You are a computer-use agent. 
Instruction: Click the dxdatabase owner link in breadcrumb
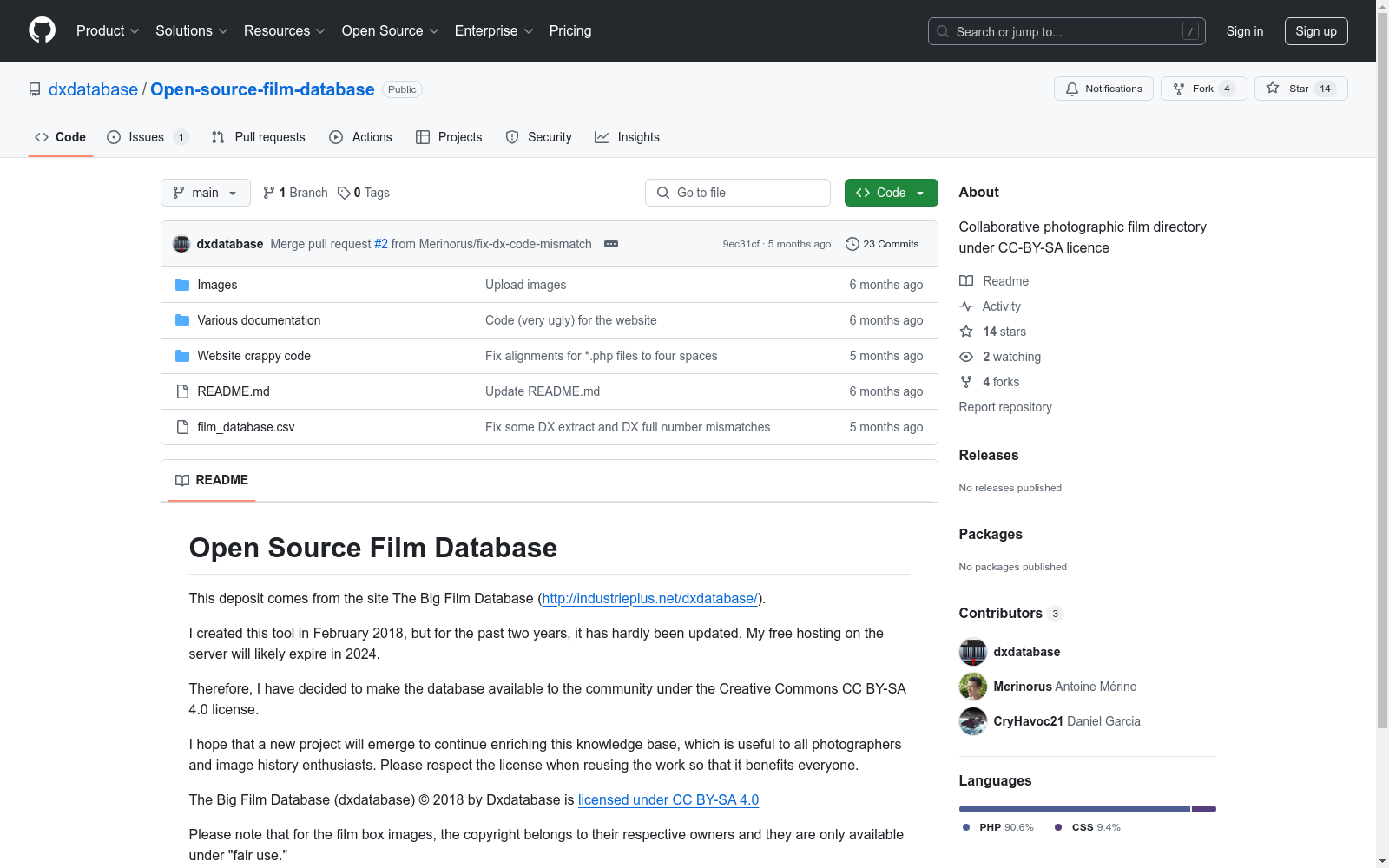coord(93,89)
